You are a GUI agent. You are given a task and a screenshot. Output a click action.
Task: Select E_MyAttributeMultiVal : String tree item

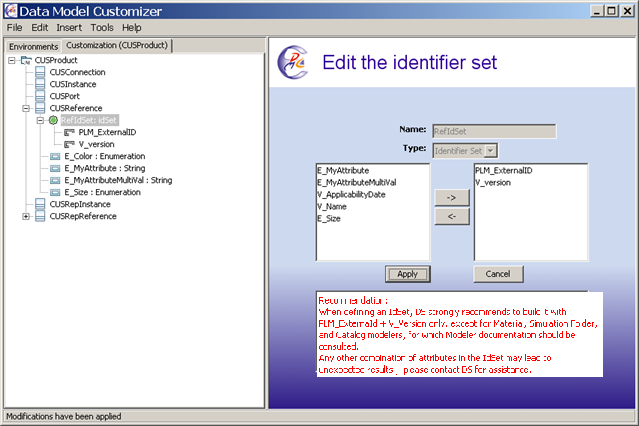pos(118,180)
